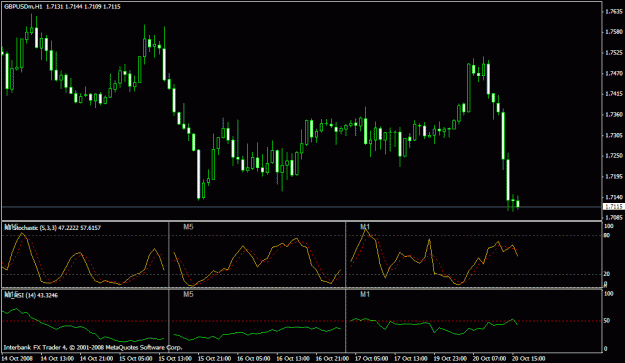The height and width of the screenshot is (363, 625).
Task: Click price axis label 1.7085
Action: tap(614, 218)
